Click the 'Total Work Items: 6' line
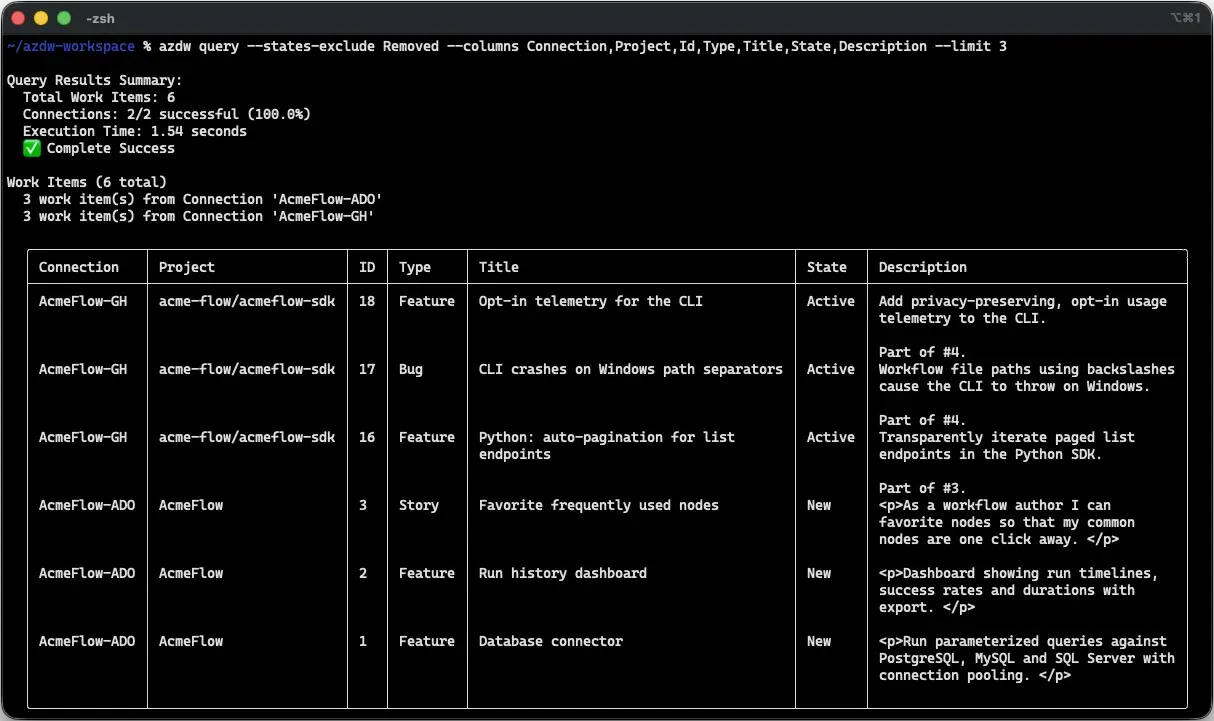The width and height of the screenshot is (1214, 721). pyautogui.click(x=99, y=97)
